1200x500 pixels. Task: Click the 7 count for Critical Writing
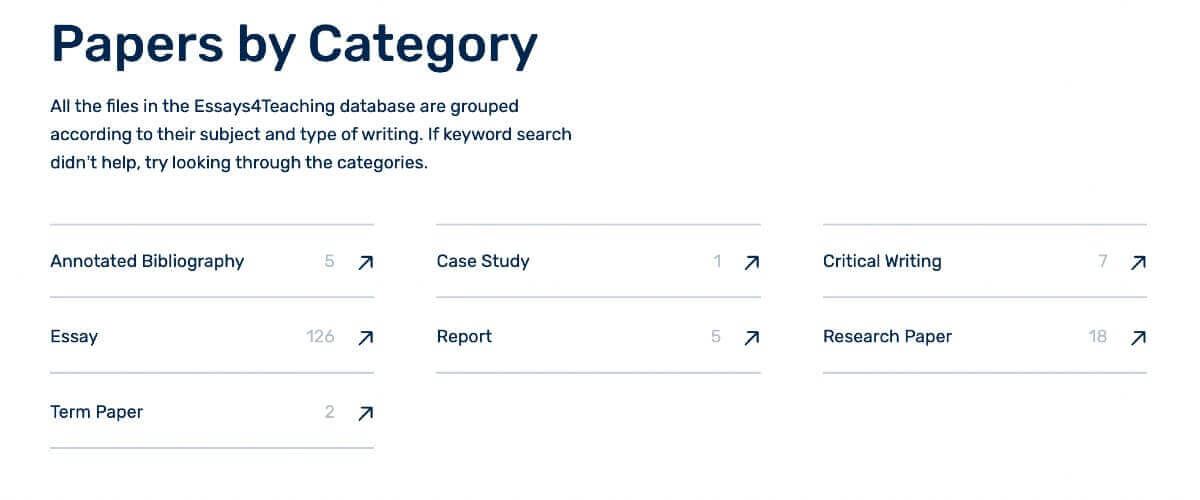1102,261
